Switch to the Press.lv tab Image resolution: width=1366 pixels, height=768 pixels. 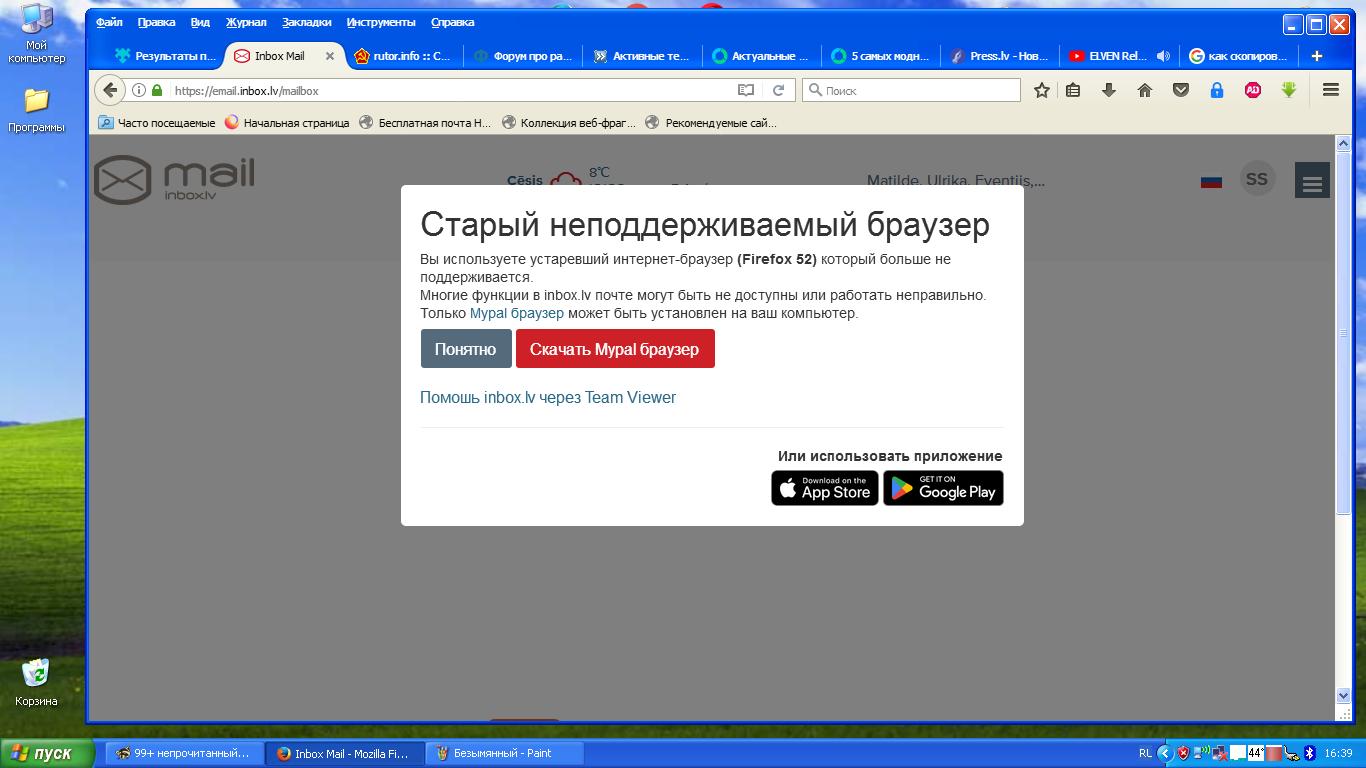coord(999,56)
